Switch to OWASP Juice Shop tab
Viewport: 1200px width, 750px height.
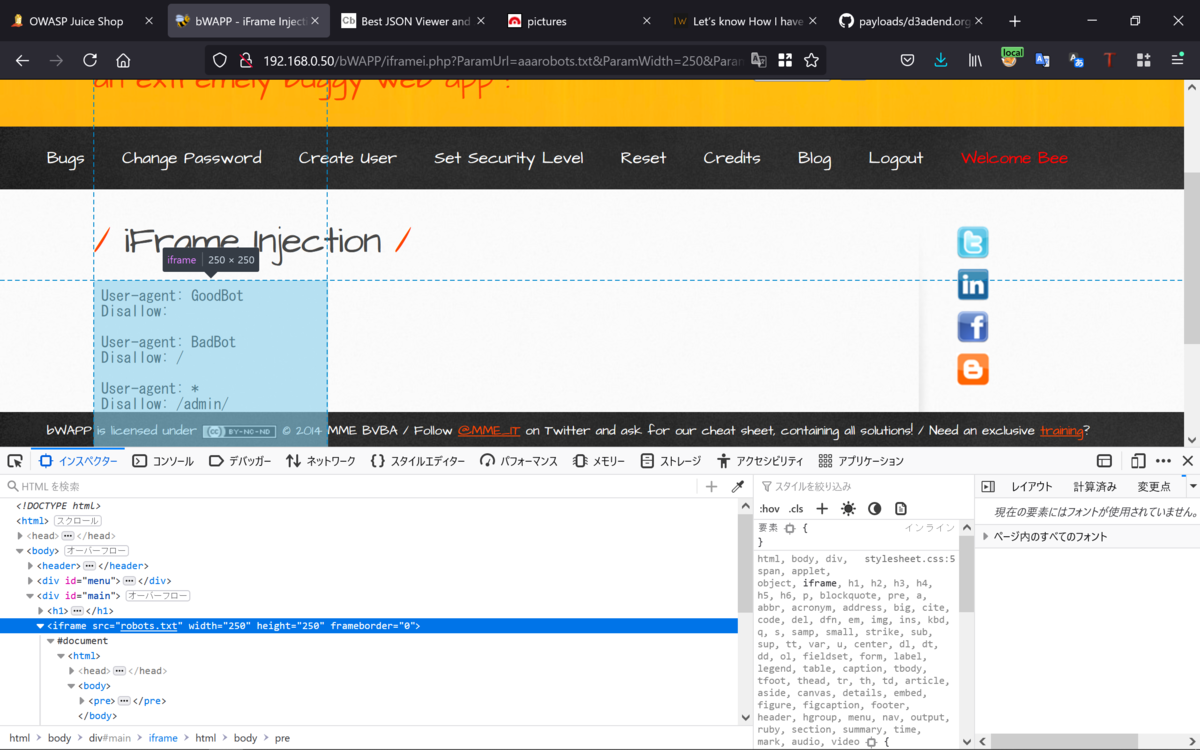[x=82, y=21]
